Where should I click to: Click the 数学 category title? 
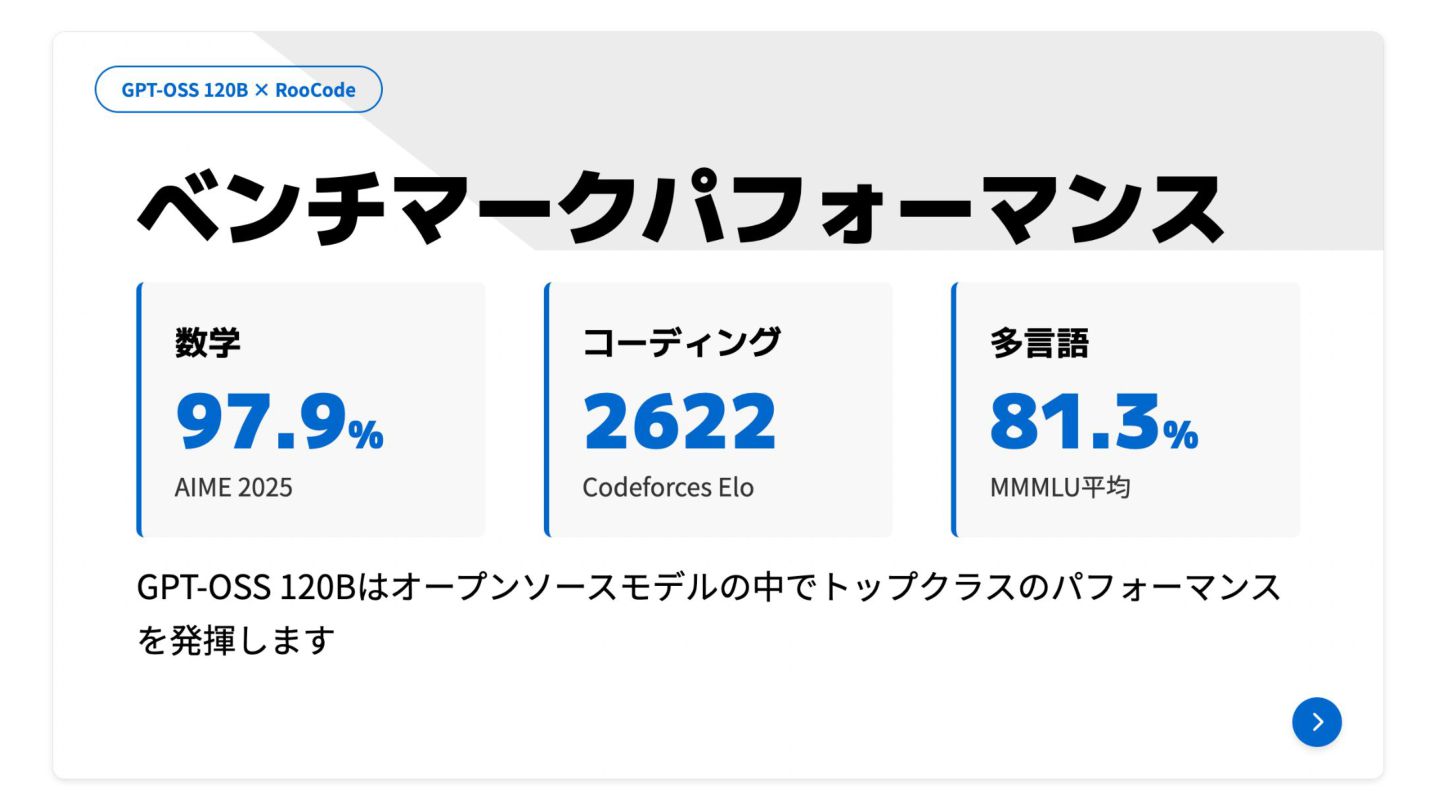(208, 343)
